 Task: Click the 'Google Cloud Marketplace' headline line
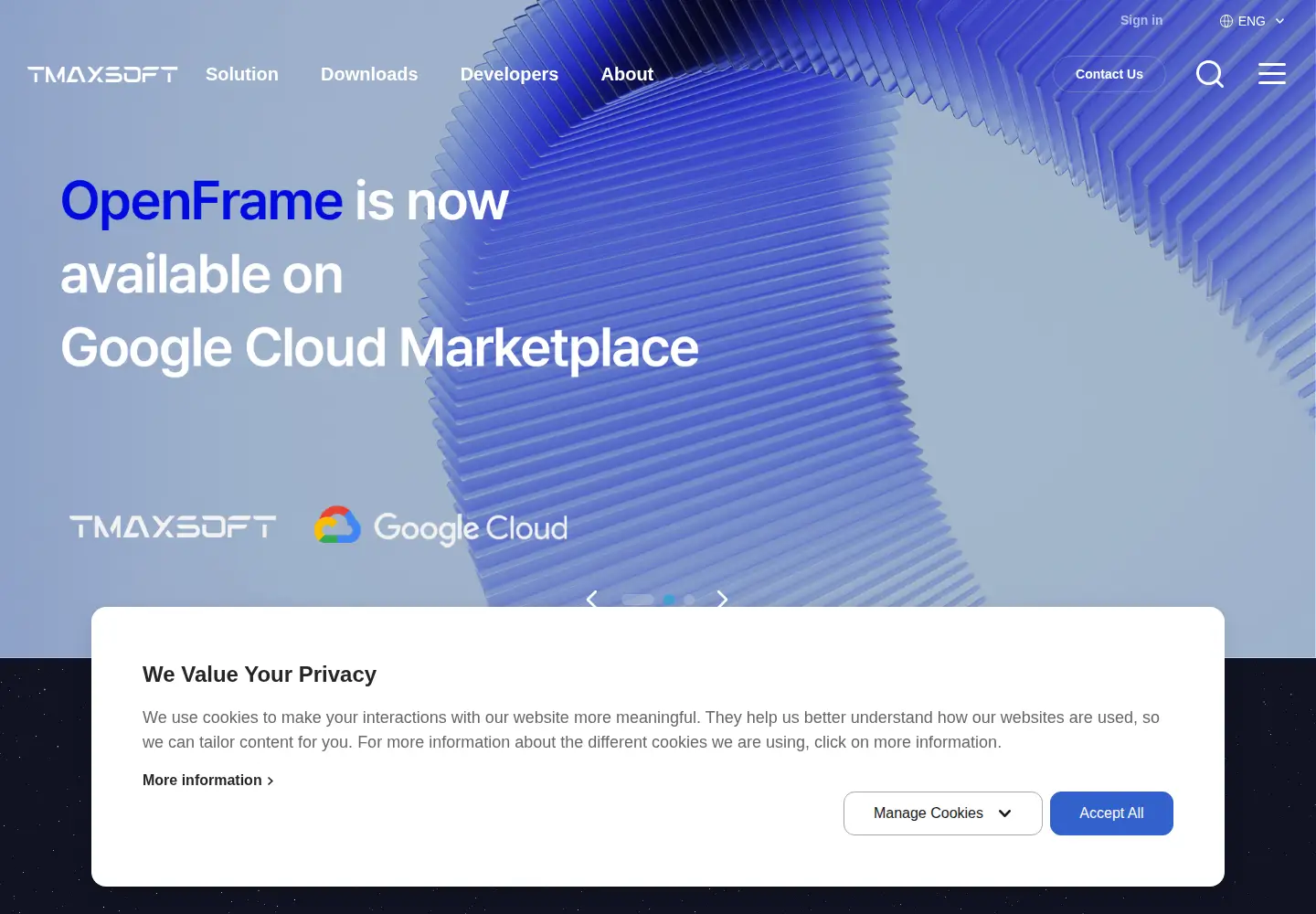tap(380, 348)
